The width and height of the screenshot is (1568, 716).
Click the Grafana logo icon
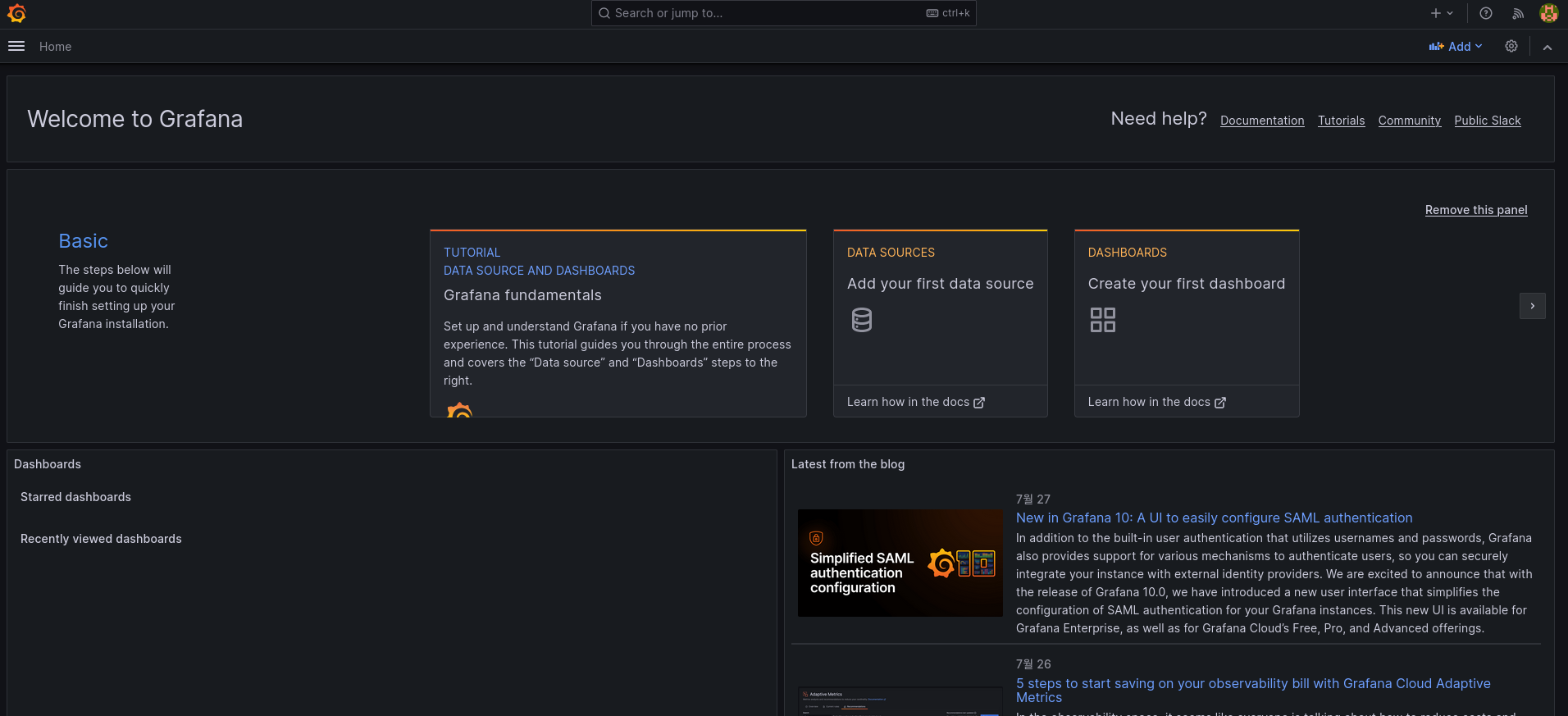coord(16,13)
